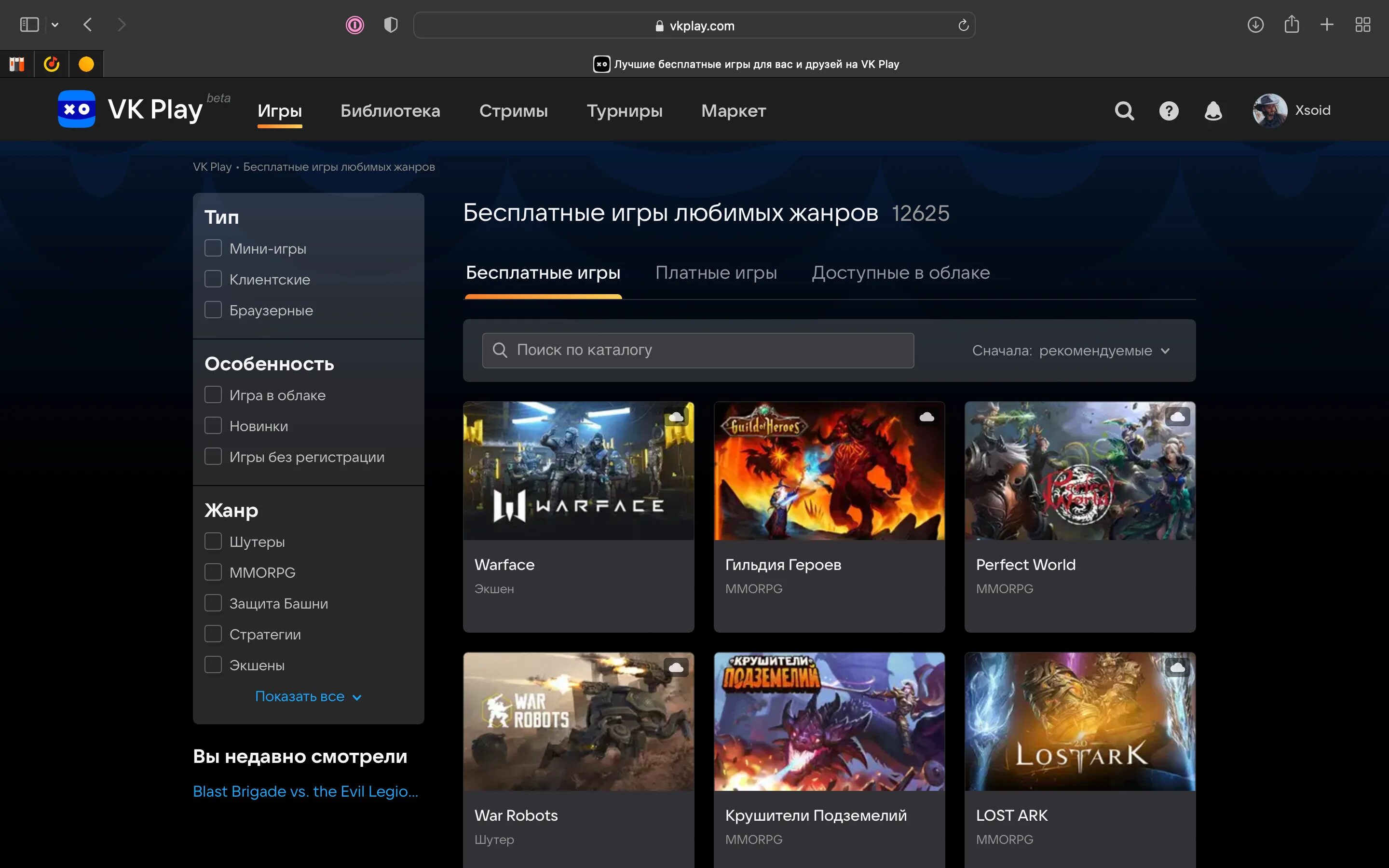Toggle the Safari sidebar icon

29,25
